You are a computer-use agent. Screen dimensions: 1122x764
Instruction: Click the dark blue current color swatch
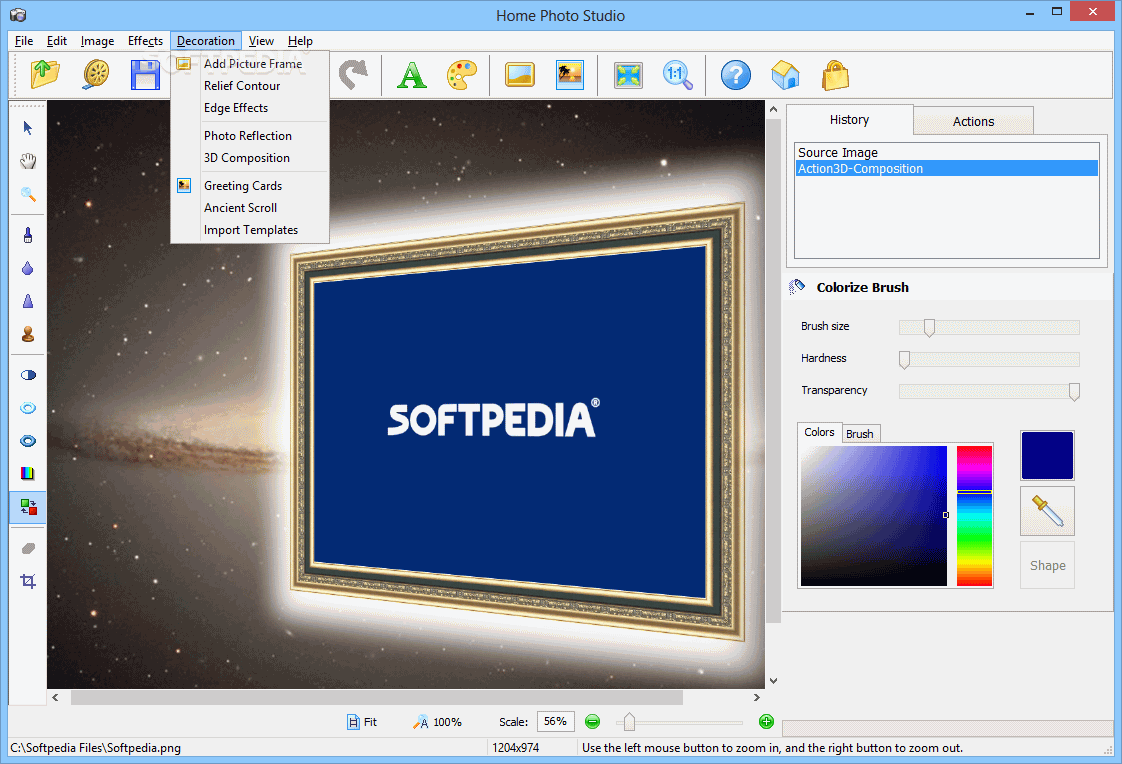1047,455
